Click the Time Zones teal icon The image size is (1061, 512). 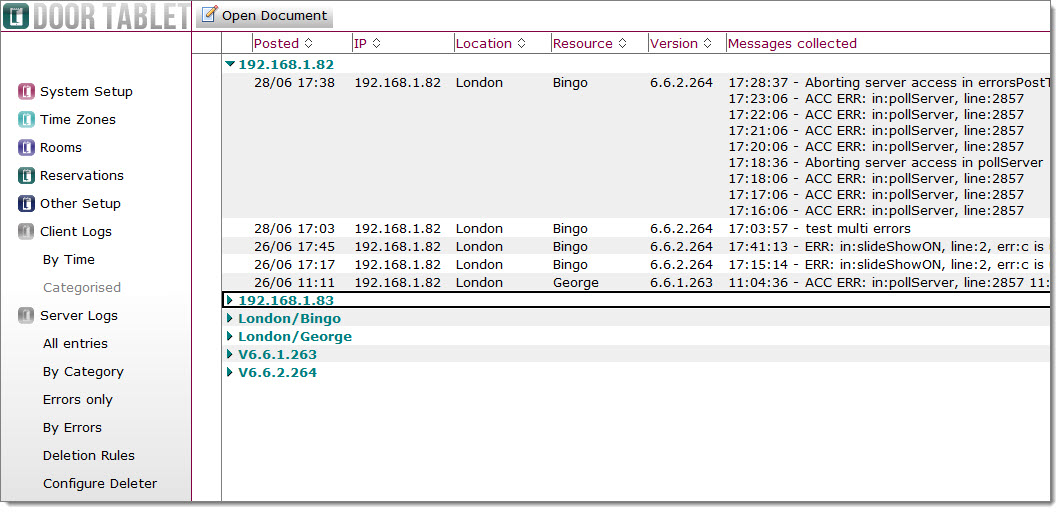(26, 120)
